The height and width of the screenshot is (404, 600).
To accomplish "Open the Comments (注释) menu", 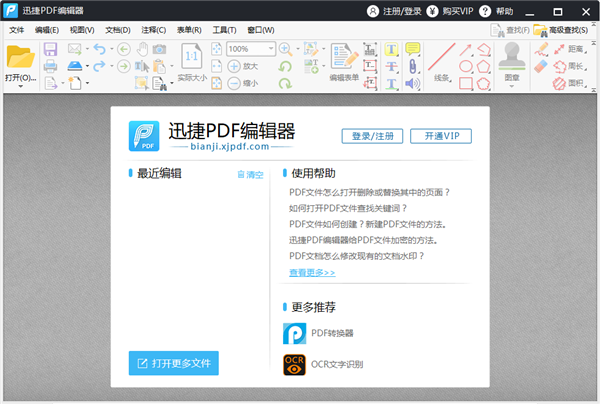I will click(153, 30).
